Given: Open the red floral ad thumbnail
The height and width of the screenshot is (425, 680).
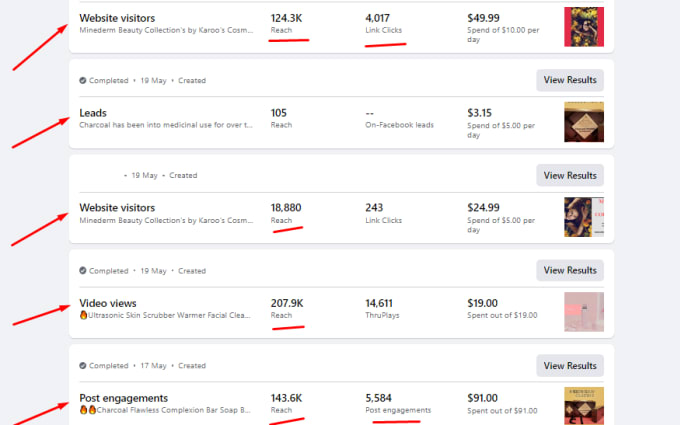Looking at the screenshot, I should pyautogui.click(x=584, y=27).
